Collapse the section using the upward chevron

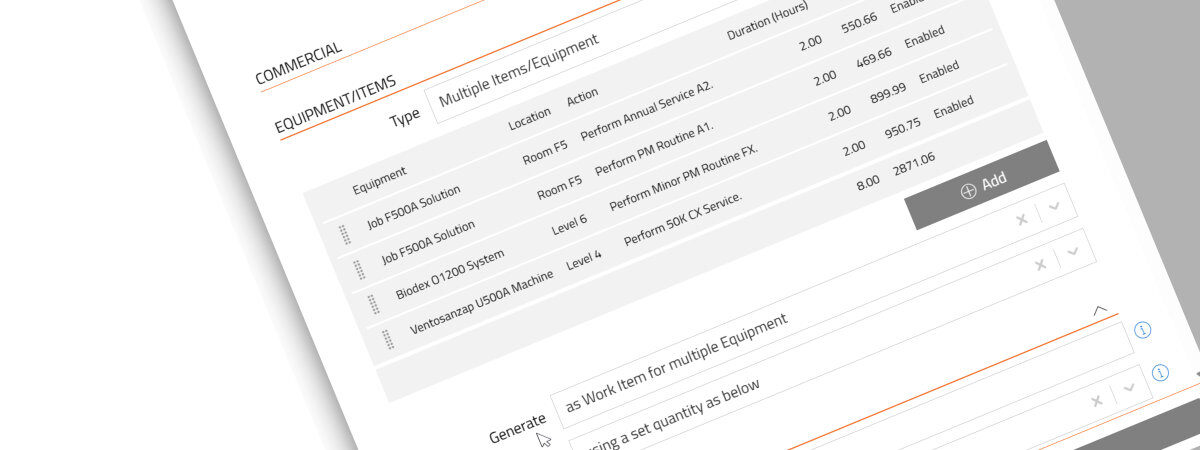tap(1100, 310)
